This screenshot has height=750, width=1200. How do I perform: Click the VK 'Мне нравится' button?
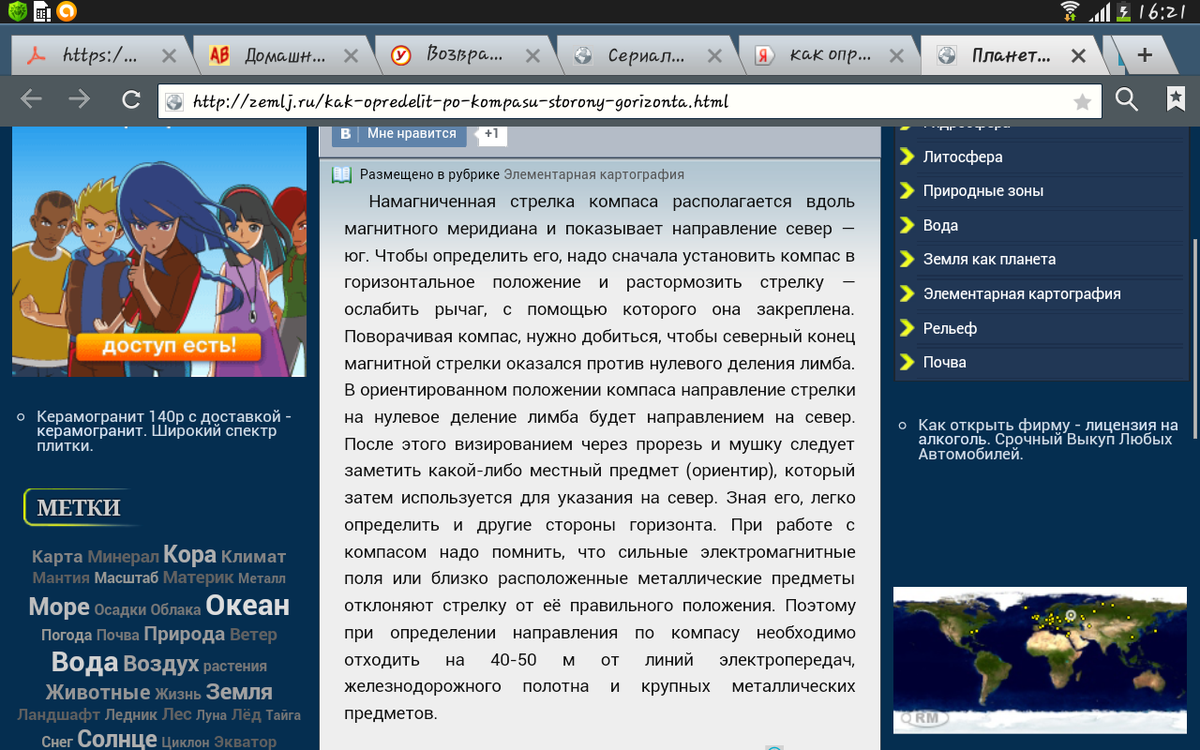point(400,133)
